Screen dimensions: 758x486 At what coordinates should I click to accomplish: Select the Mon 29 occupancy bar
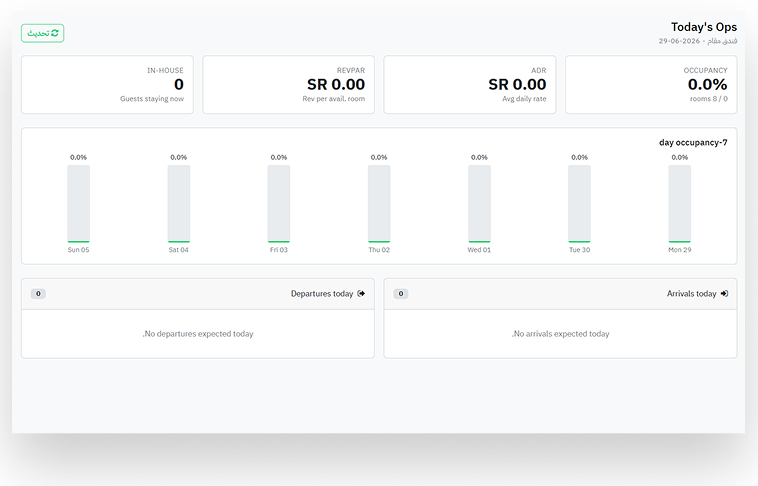(x=680, y=204)
